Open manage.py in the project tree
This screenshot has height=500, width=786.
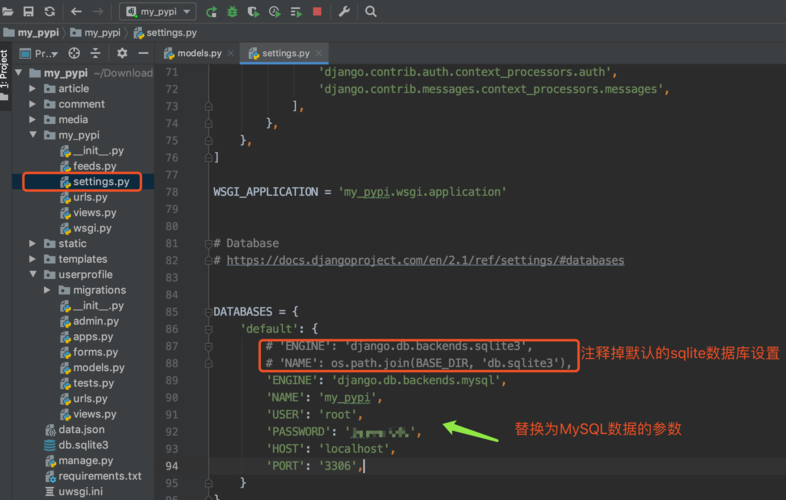85,461
